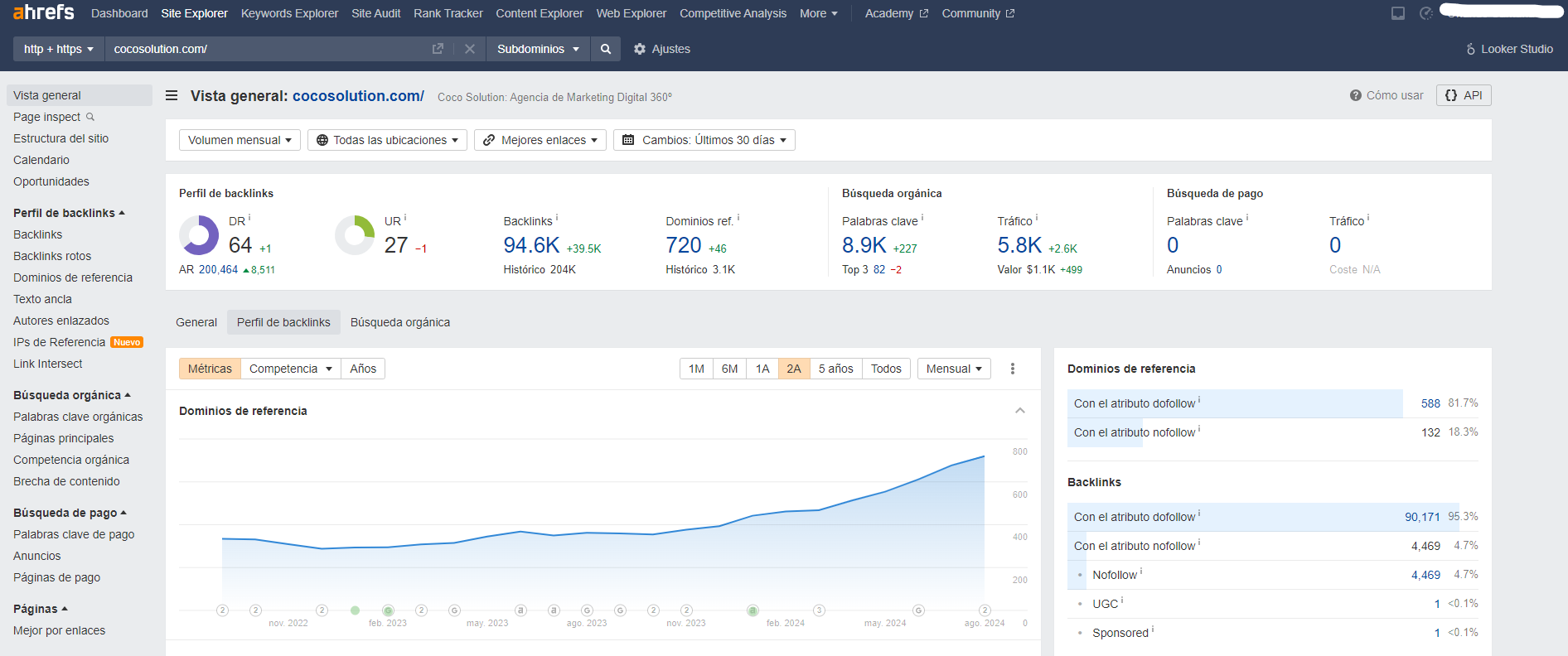Select the Años toggle
Image resolution: width=1568 pixels, height=656 pixels.
click(363, 369)
